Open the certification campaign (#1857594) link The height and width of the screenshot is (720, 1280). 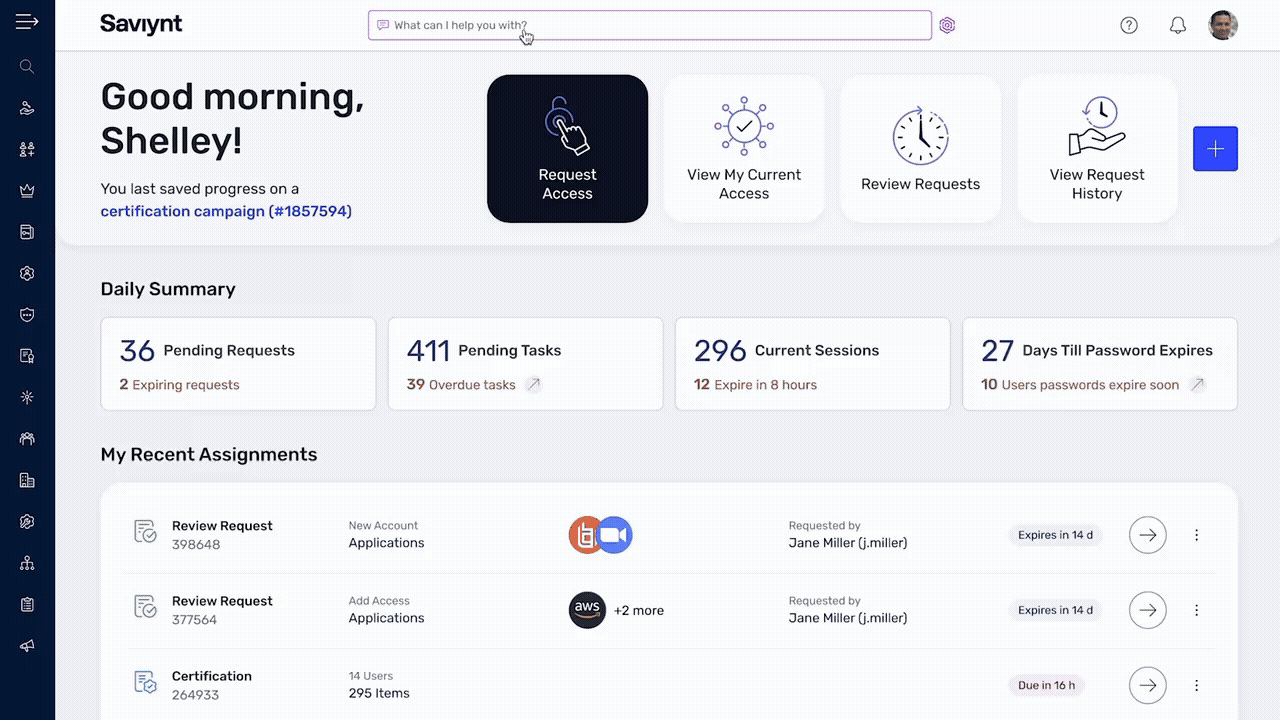pyautogui.click(x=226, y=211)
